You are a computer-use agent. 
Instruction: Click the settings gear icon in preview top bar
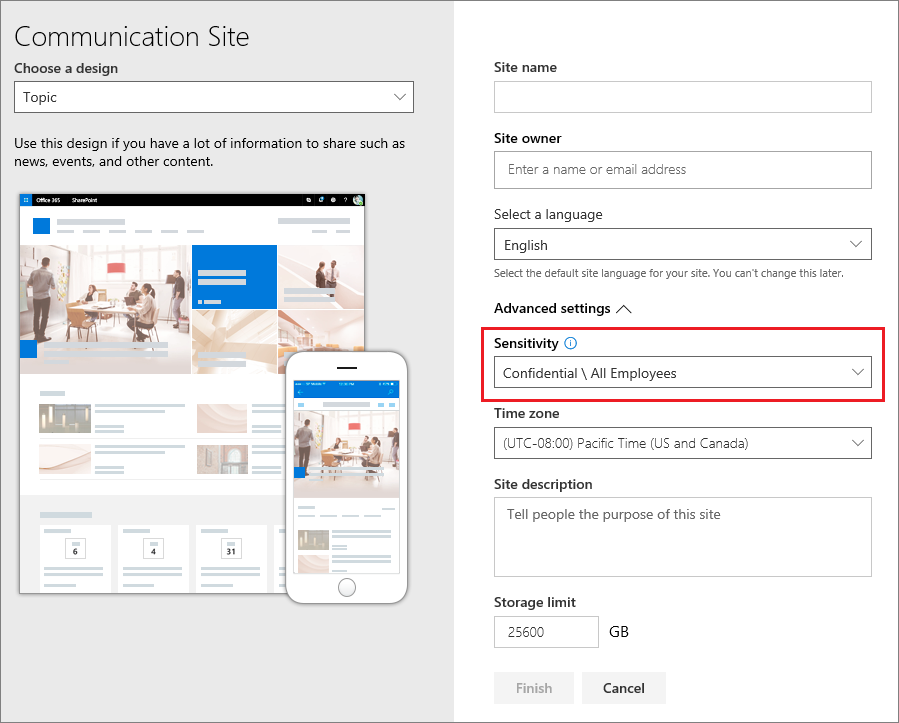tap(333, 199)
